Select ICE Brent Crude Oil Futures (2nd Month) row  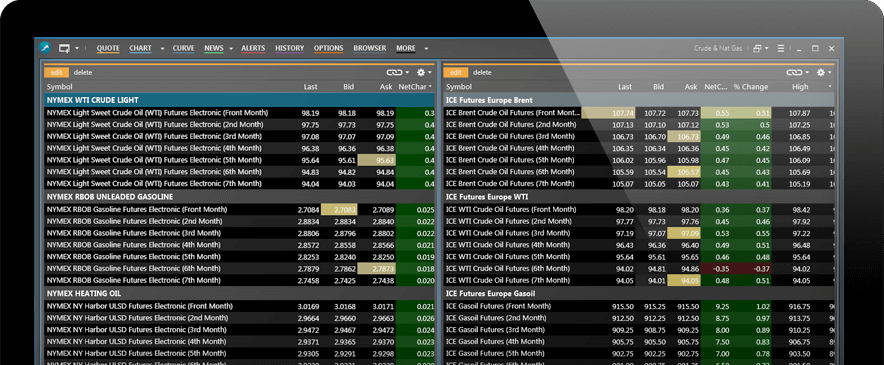pos(639,125)
